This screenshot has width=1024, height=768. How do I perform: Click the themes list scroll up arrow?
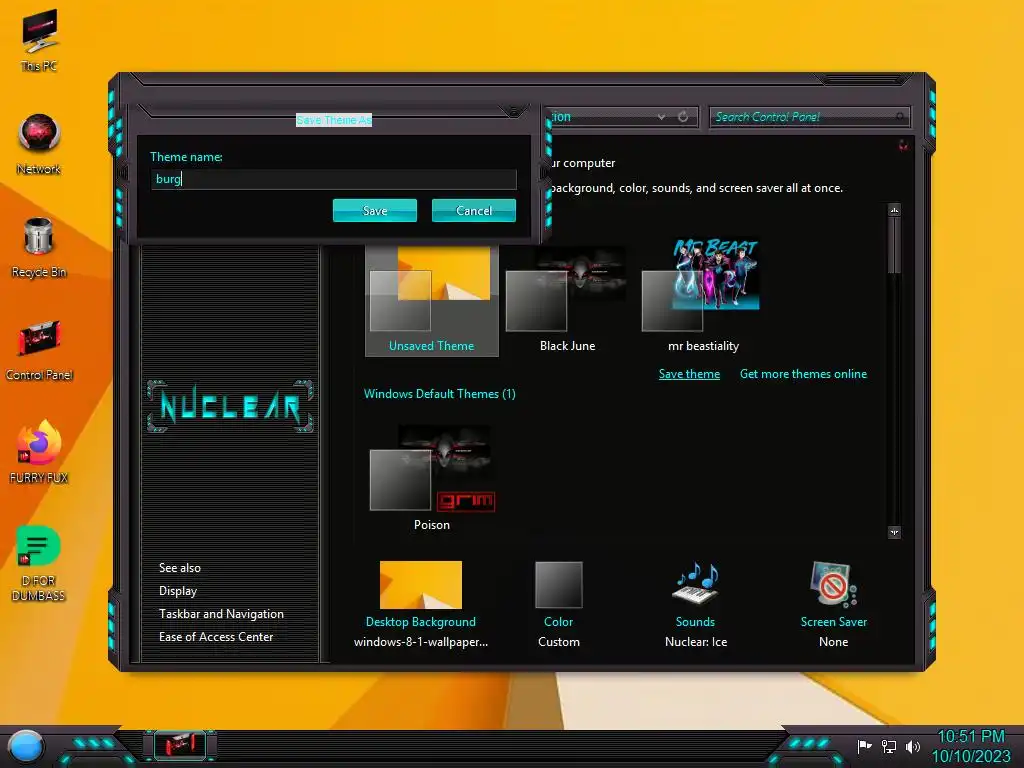(894, 210)
